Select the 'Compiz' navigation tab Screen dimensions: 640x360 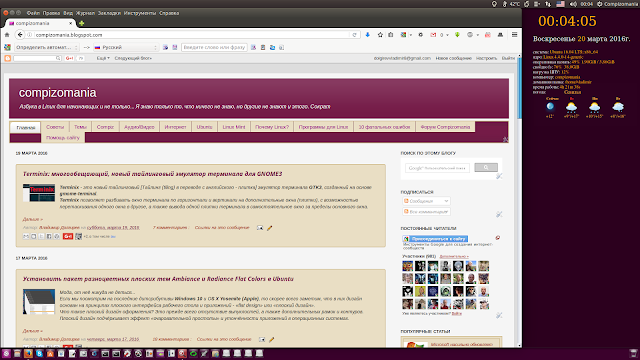pyautogui.click(x=105, y=127)
